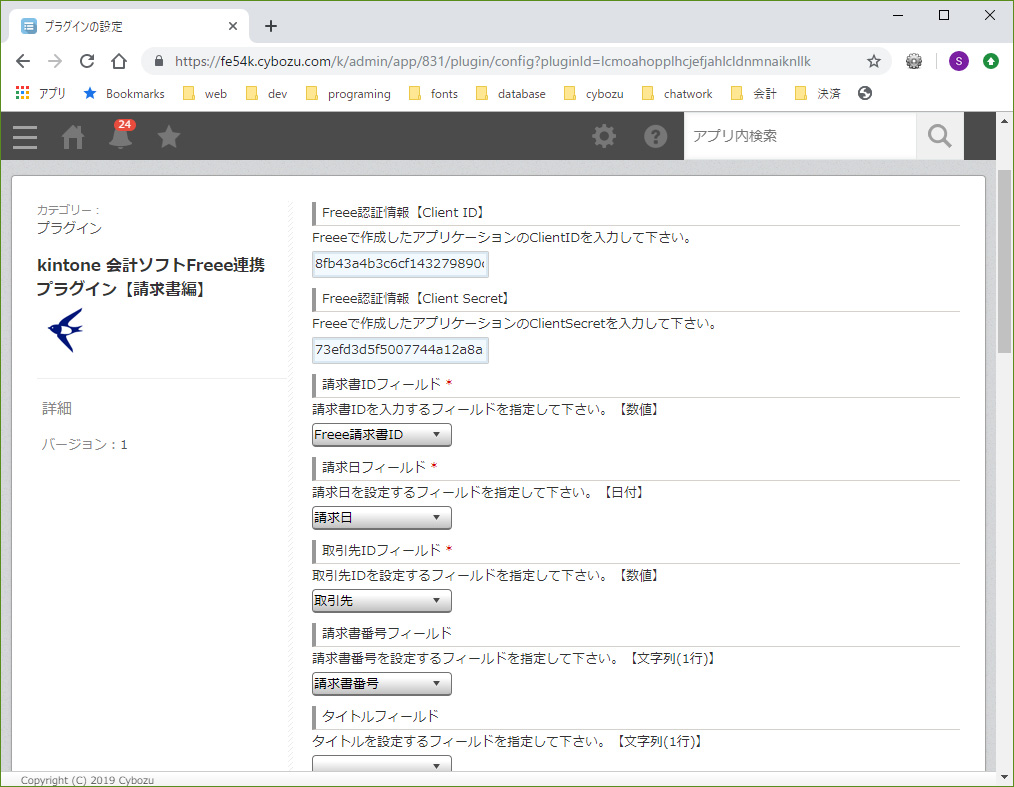The height and width of the screenshot is (787, 1014).
Task: Click the app search magnifier button
Action: (940, 136)
